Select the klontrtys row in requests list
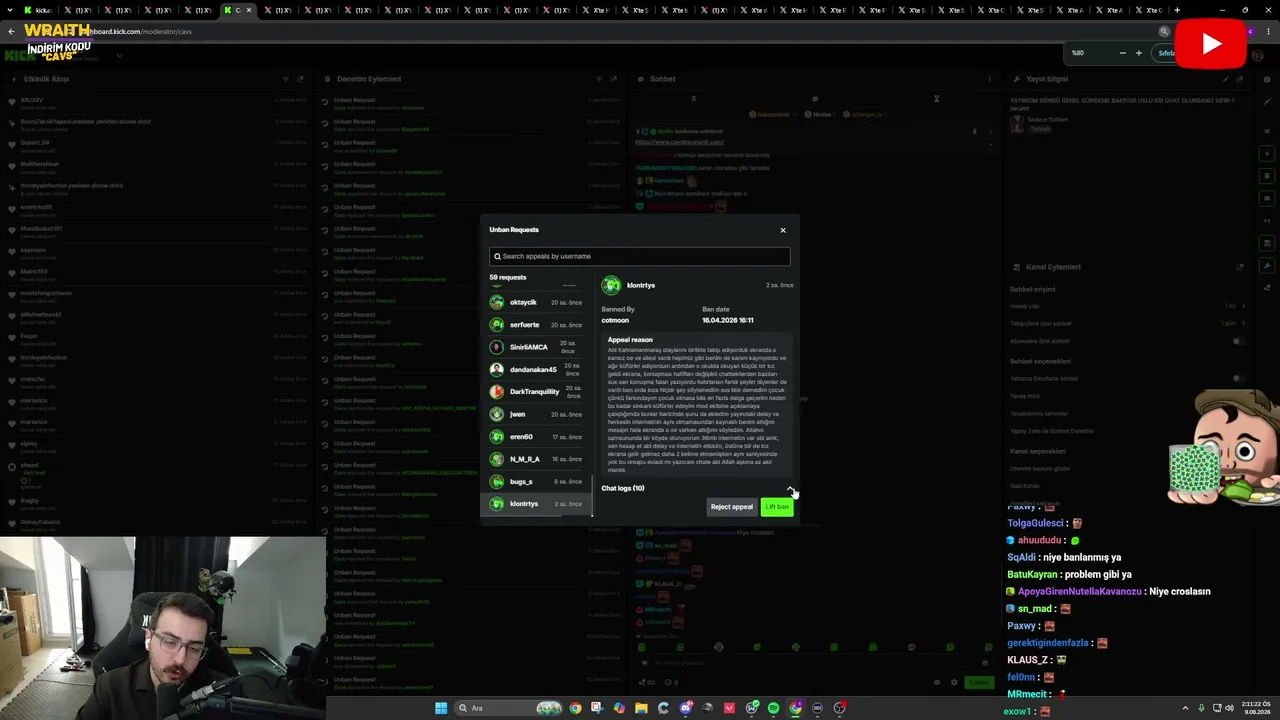Viewport: 1280px width, 720px height. [537, 504]
